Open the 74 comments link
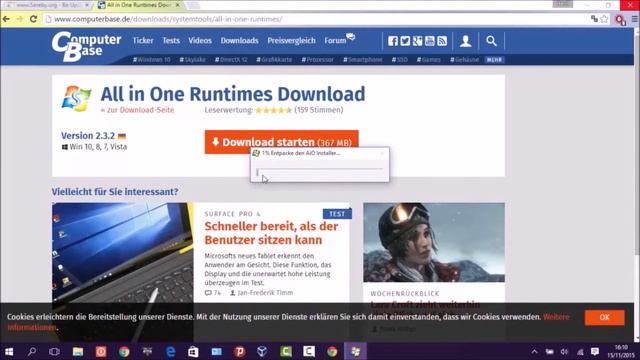This screenshot has height=360, width=640. 213,293
